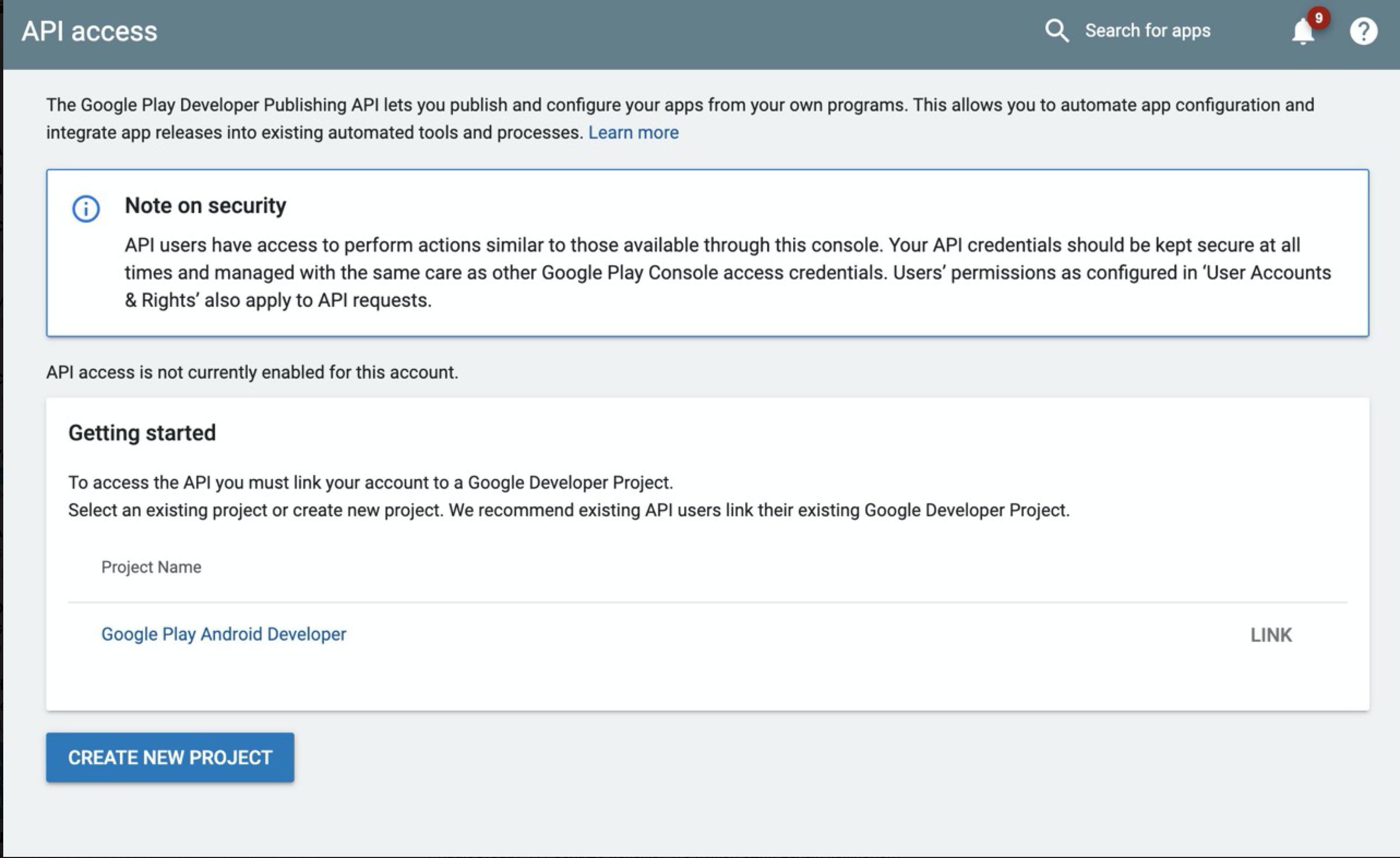Click the CREATE NEW PROJECT button

tap(170, 758)
